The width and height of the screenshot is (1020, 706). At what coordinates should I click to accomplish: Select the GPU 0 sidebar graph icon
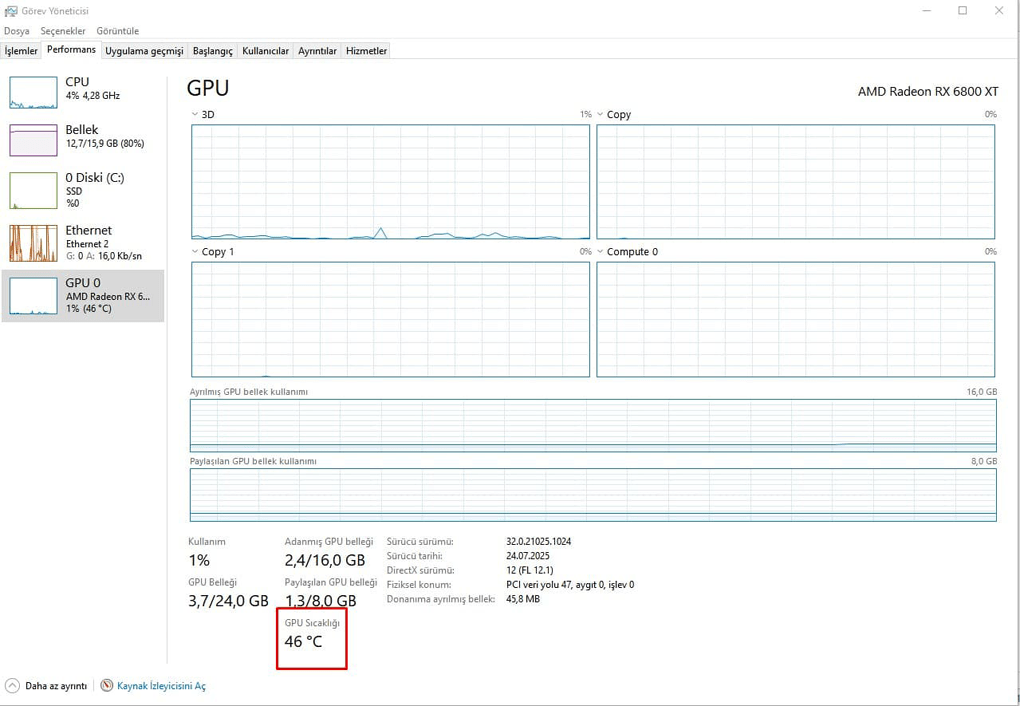pyautogui.click(x=33, y=296)
